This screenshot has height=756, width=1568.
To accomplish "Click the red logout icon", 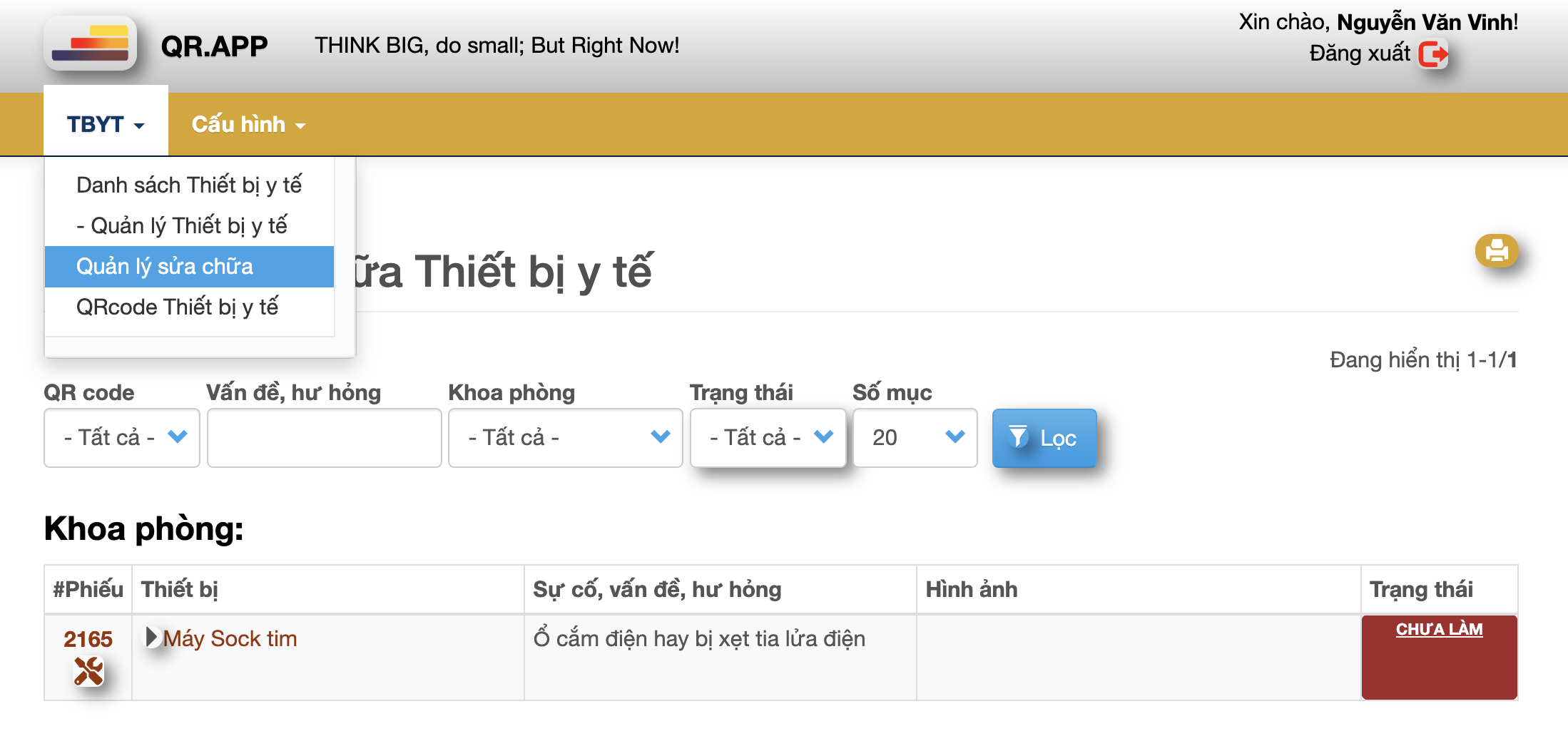I will pyautogui.click(x=1432, y=54).
